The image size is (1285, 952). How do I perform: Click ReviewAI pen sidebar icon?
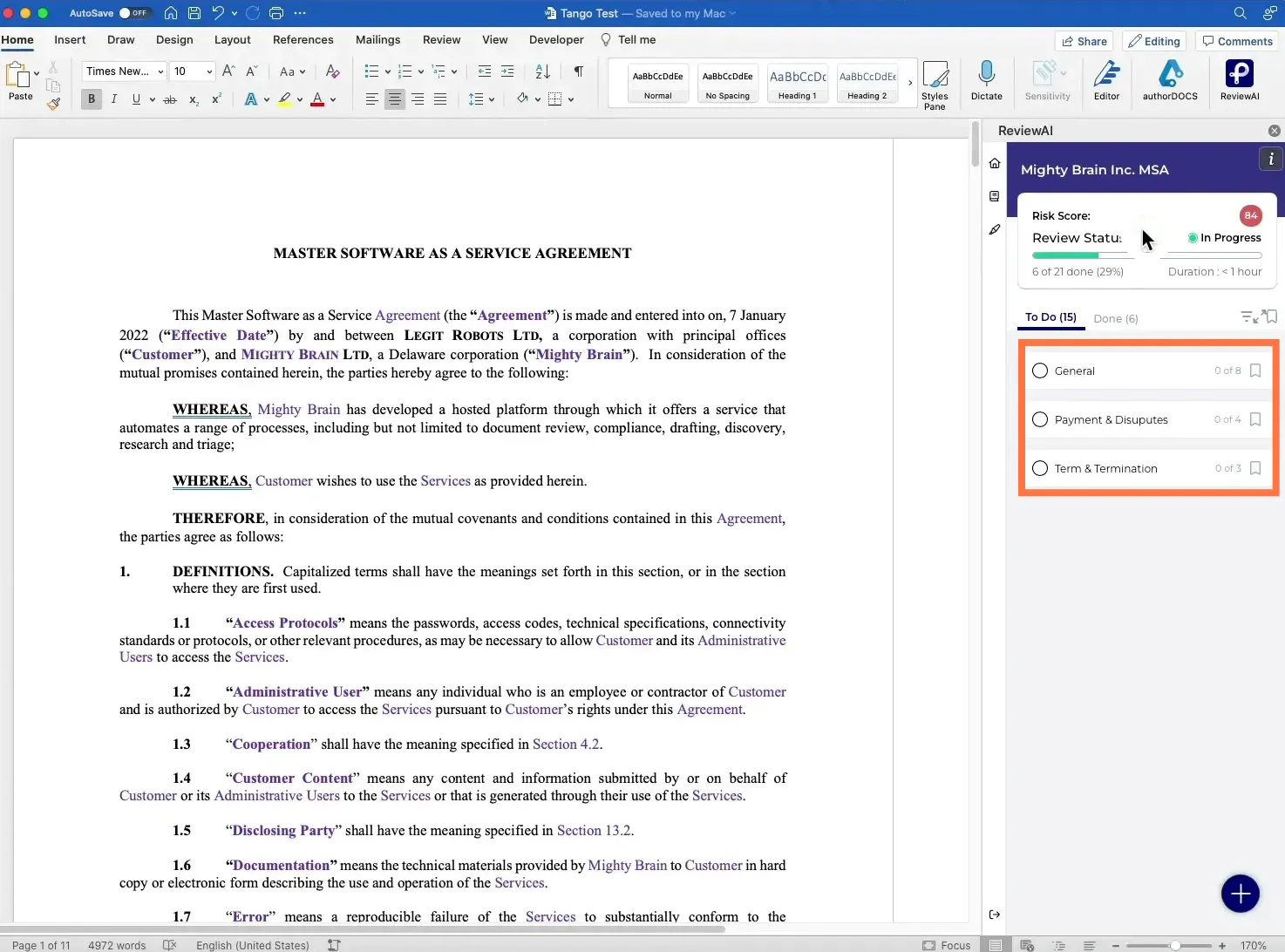point(995,229)
